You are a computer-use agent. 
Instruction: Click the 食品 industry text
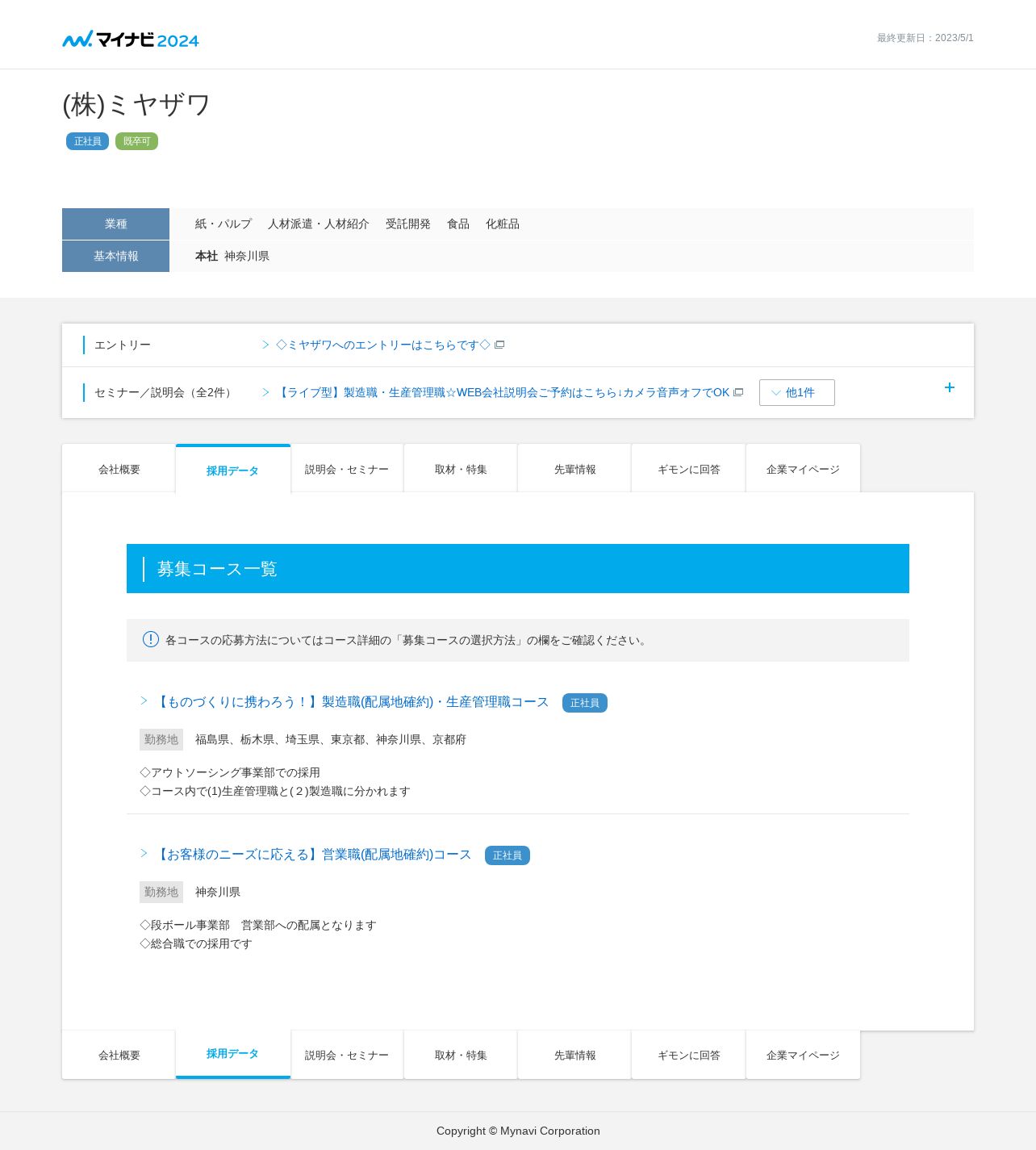[458, 224]
